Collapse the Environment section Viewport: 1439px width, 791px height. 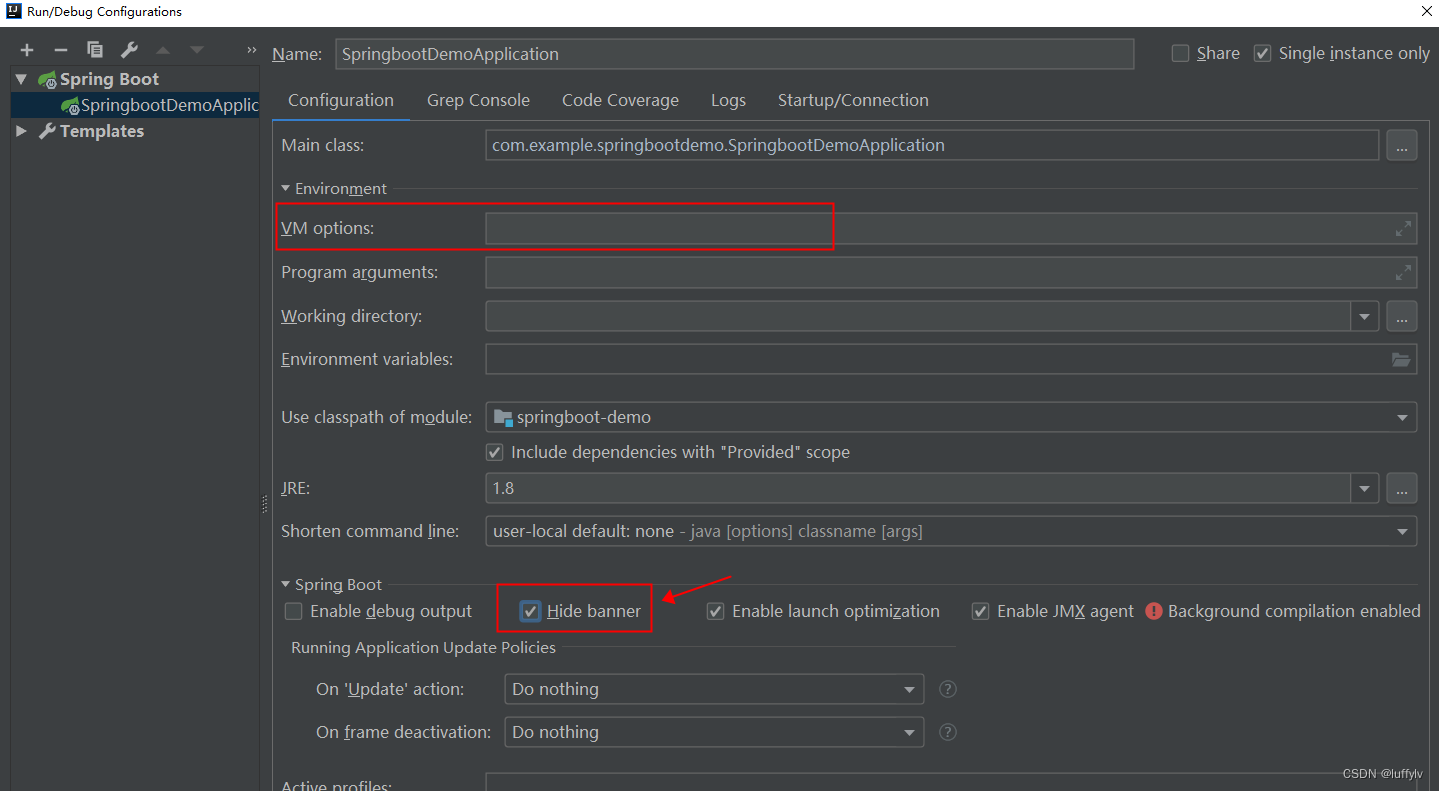click(x=286, y=188)
